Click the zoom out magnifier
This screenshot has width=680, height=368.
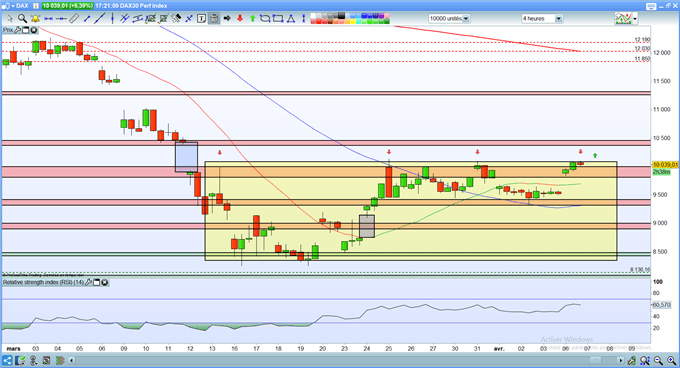coord(659,360)
